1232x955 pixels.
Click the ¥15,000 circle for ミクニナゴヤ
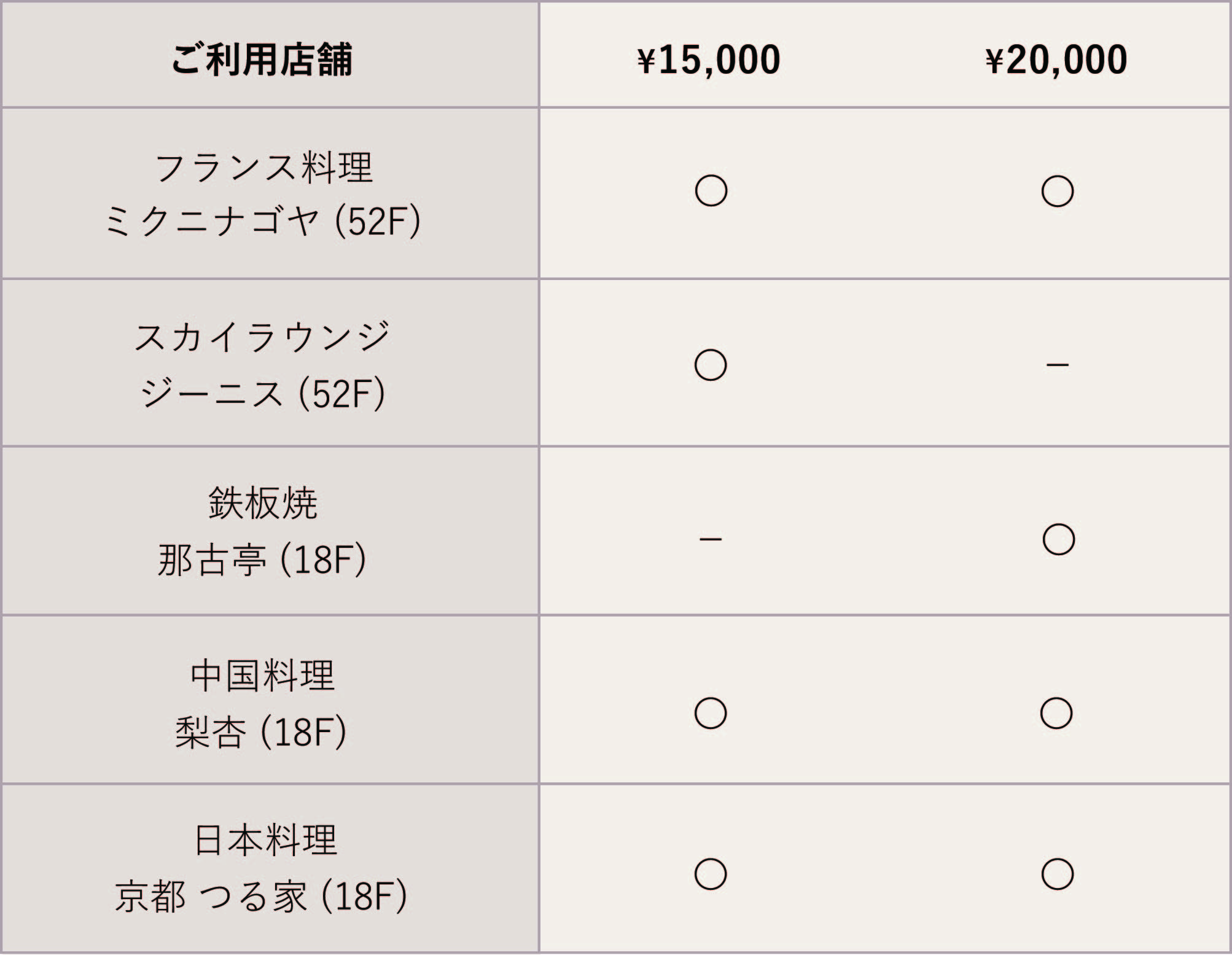711,191
